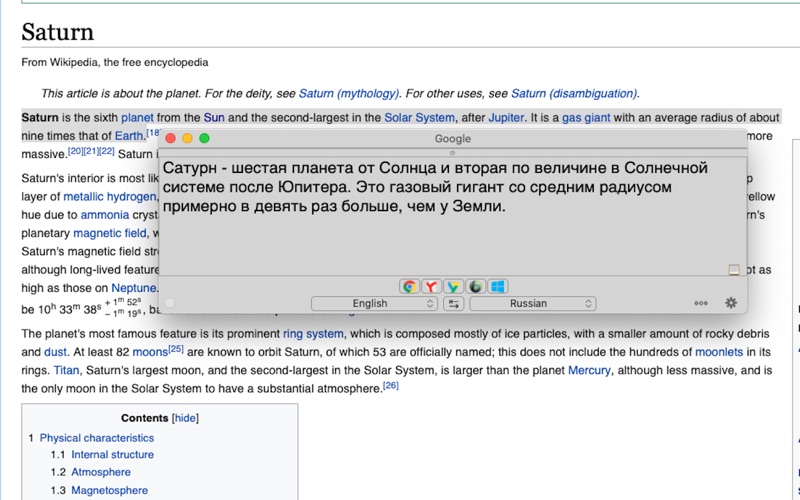Follow the dust link
800x500 pixels.
(55, 353)
